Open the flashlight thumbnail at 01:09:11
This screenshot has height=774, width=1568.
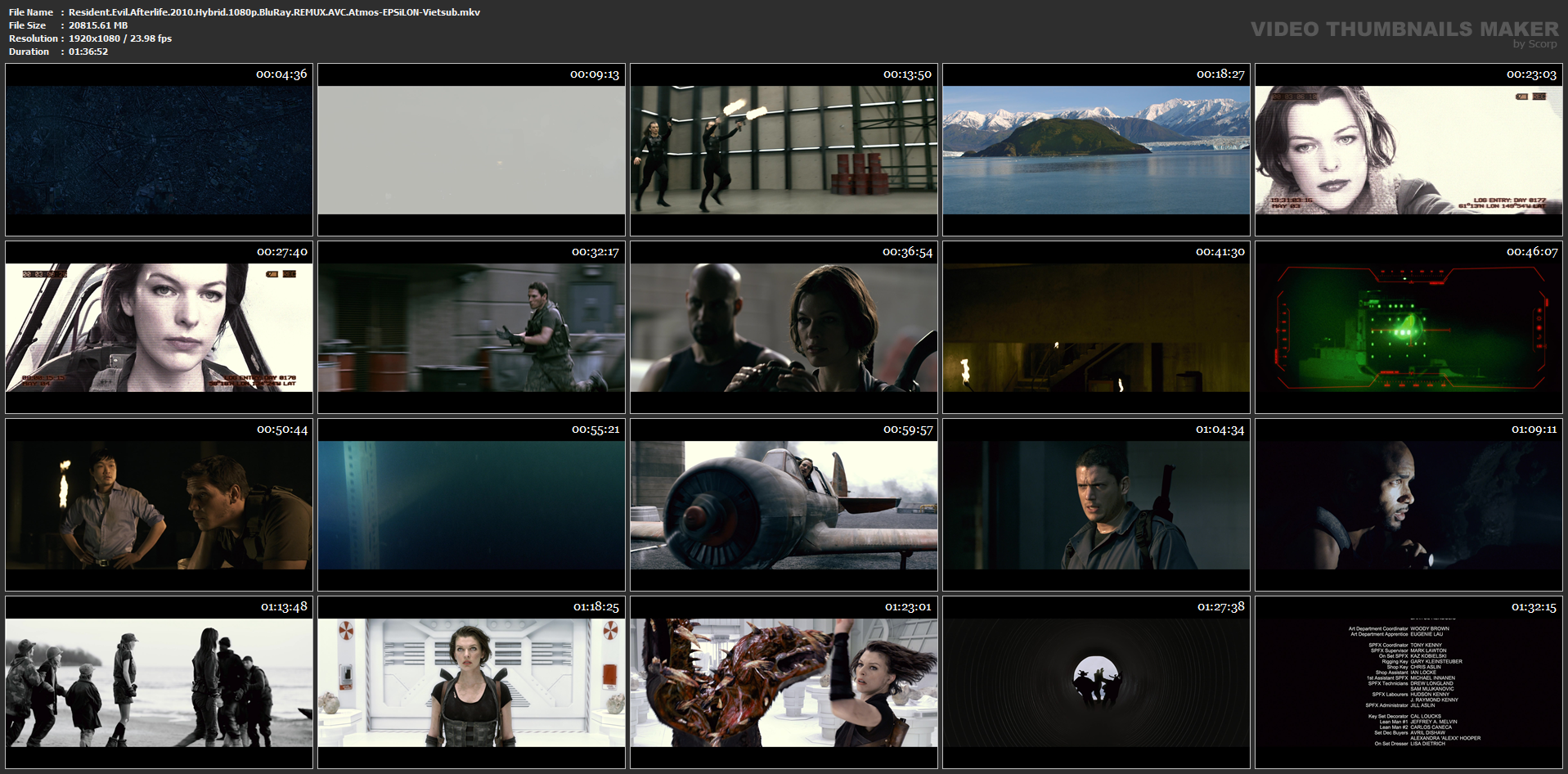click(1409, 505)
